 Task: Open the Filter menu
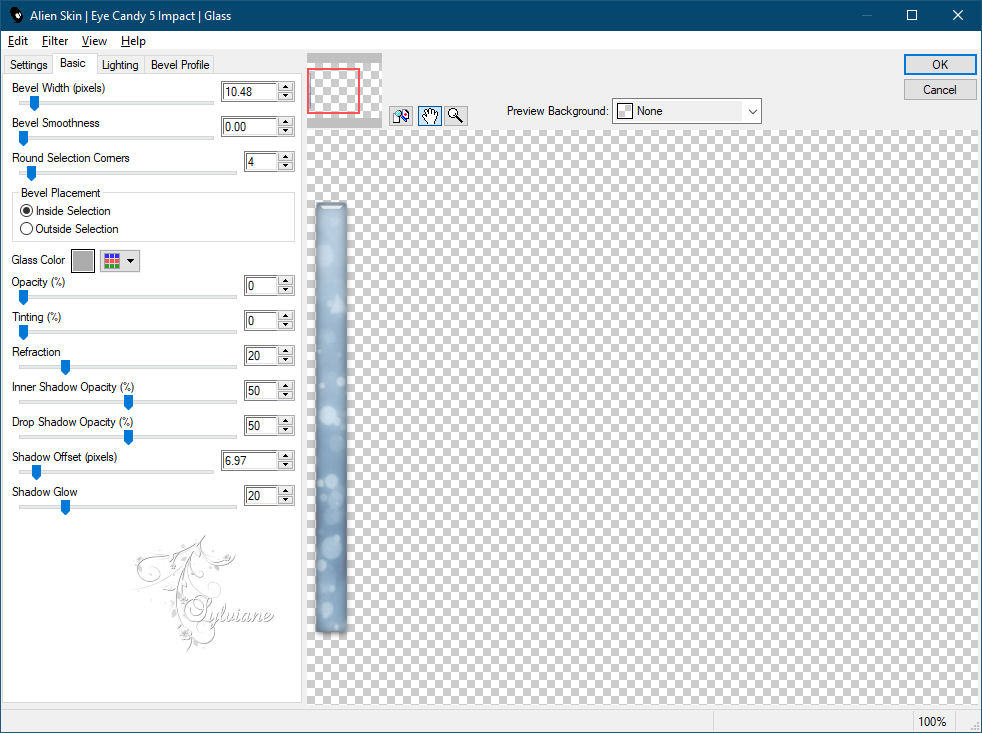coord(54,41)
